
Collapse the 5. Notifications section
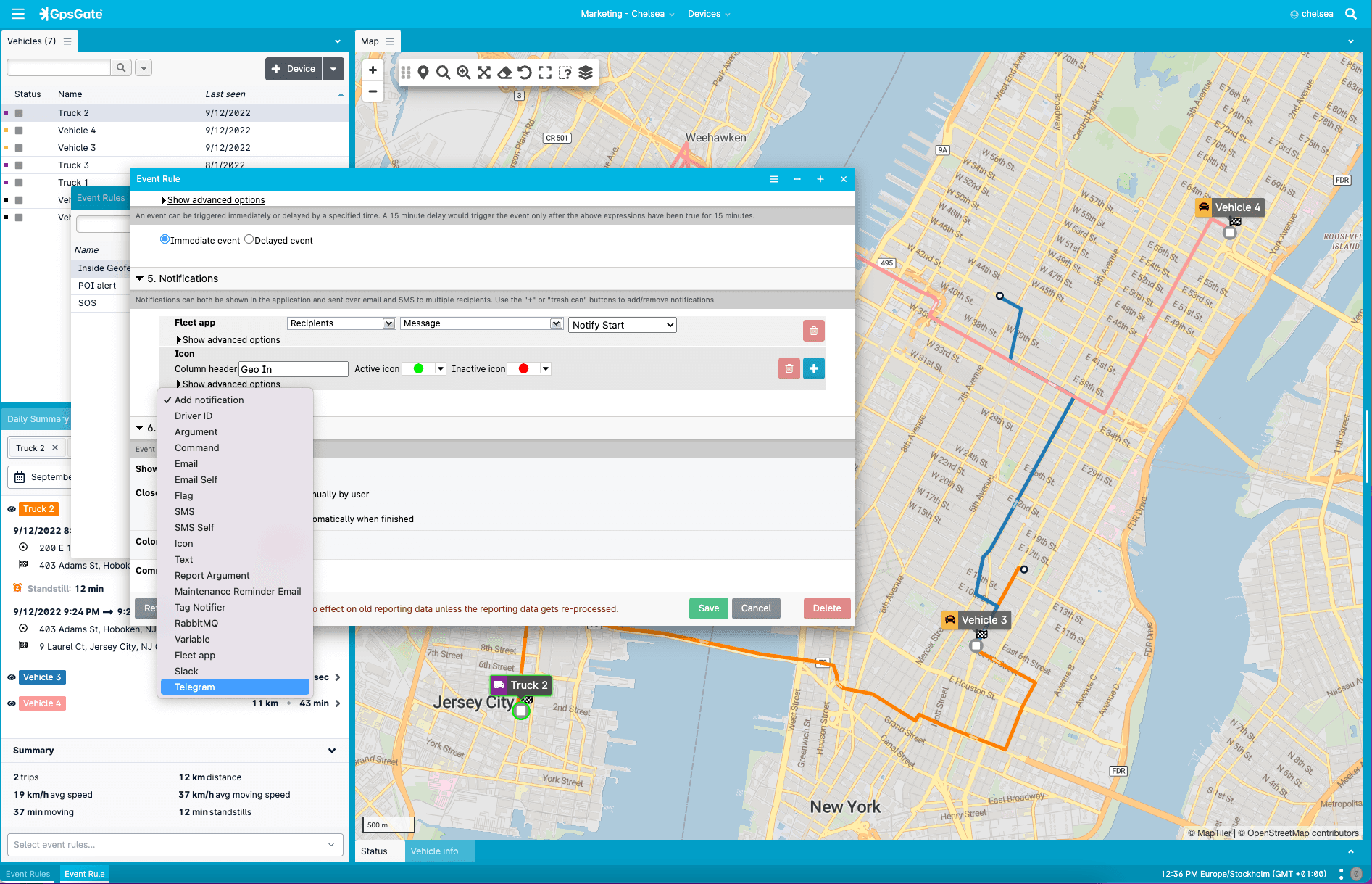pos(140,278)
